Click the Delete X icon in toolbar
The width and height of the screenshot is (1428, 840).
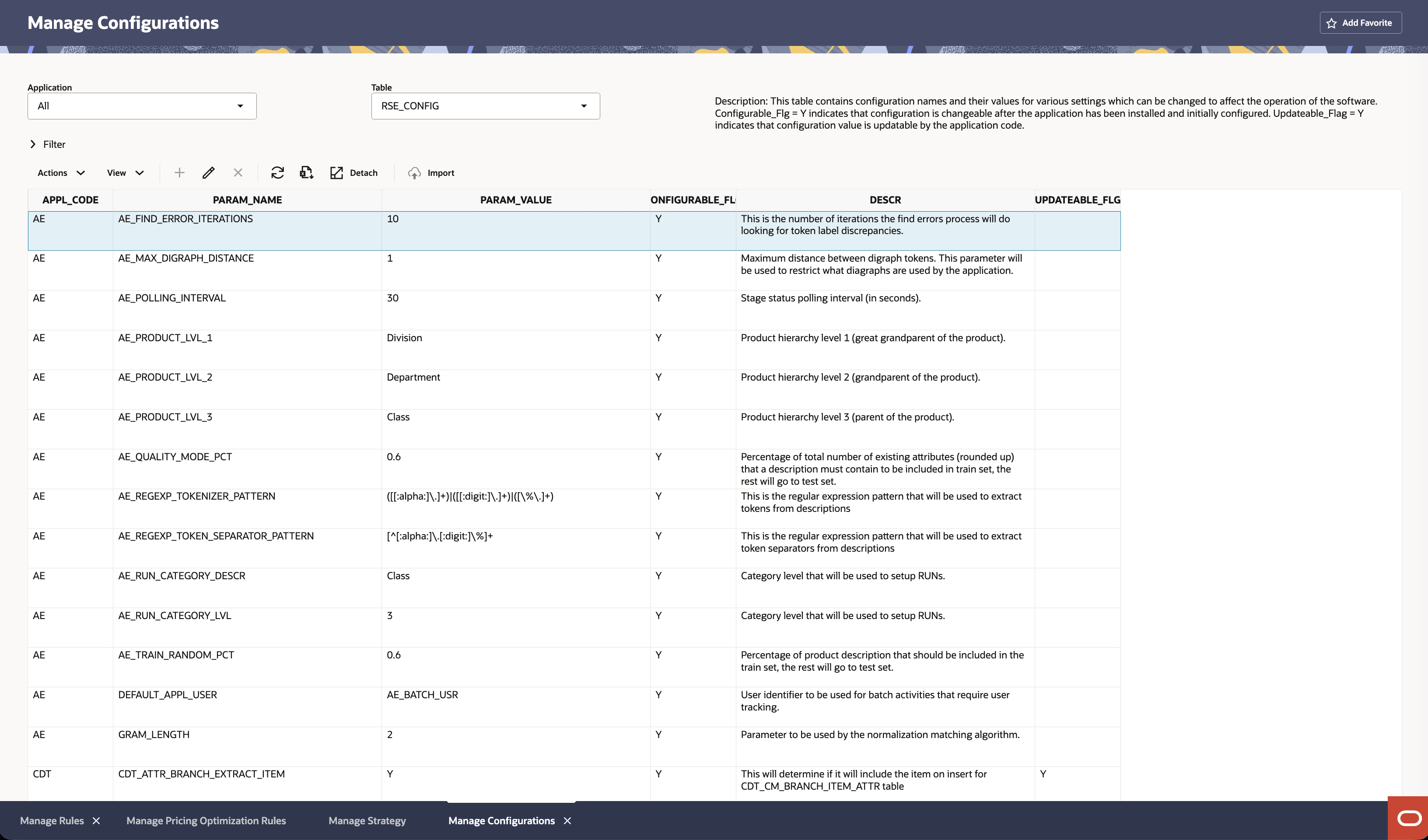coord(238,173)
